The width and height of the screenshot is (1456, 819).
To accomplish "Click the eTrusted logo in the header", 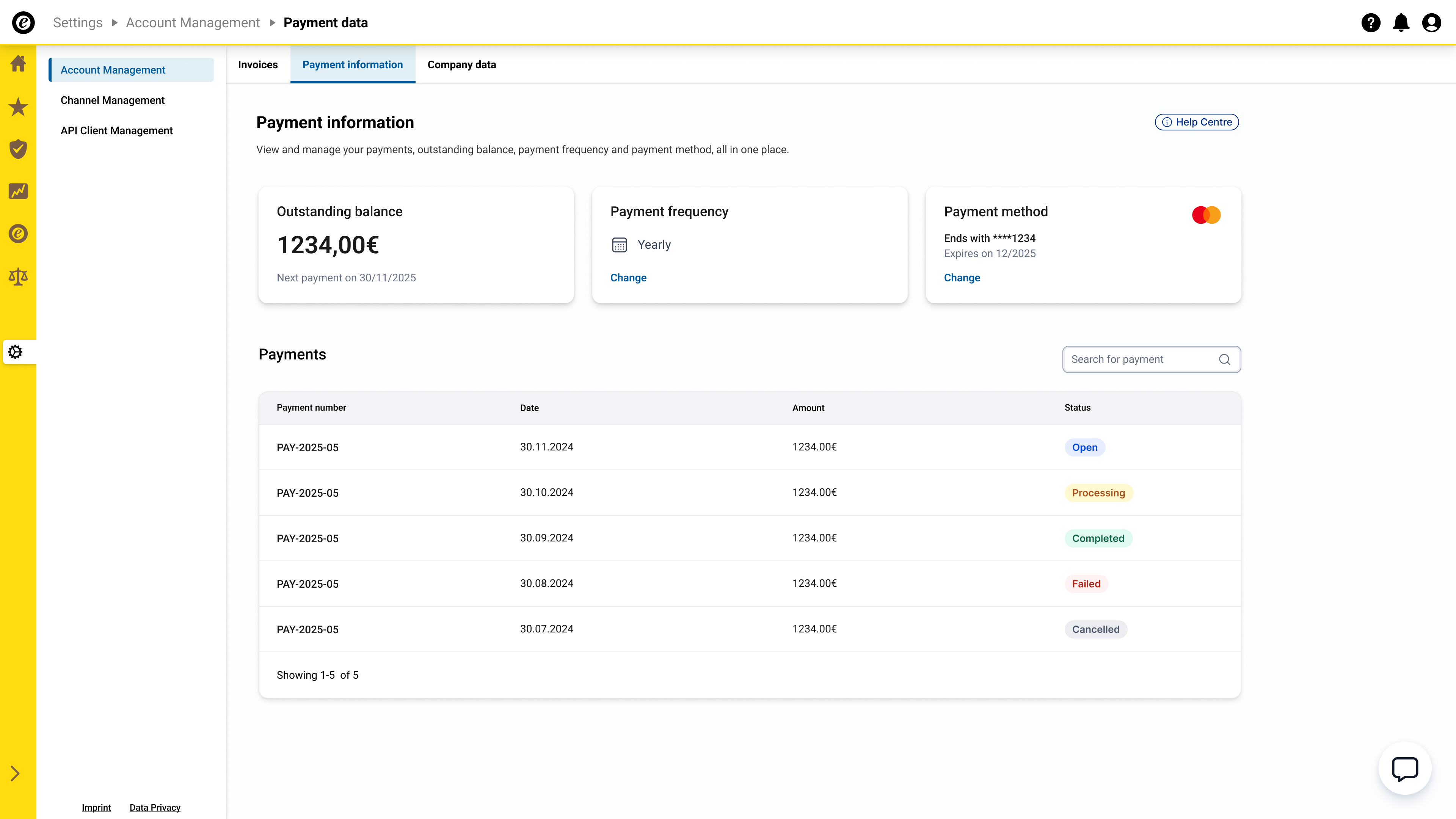I will coord(23,23).
